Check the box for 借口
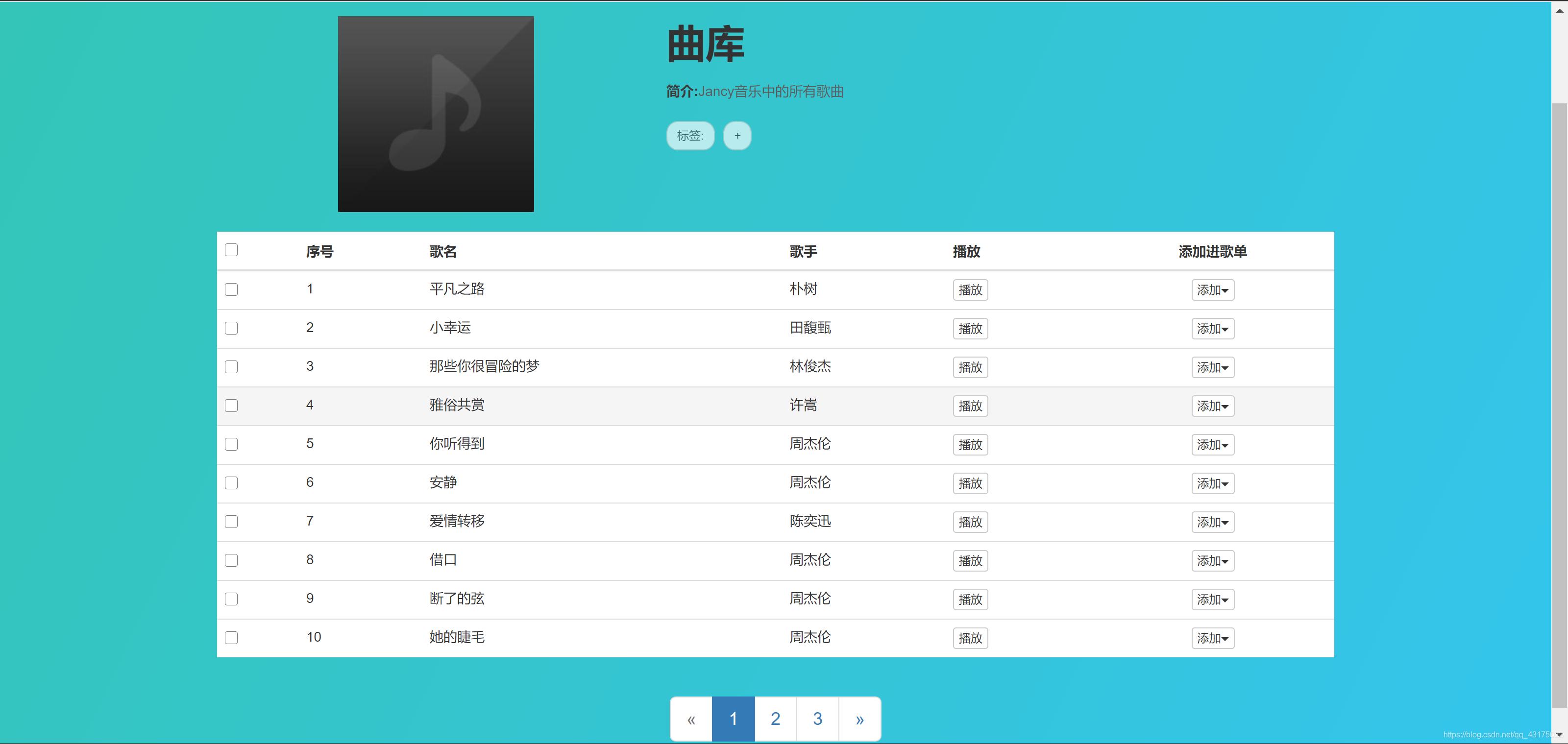 (231, 560)
